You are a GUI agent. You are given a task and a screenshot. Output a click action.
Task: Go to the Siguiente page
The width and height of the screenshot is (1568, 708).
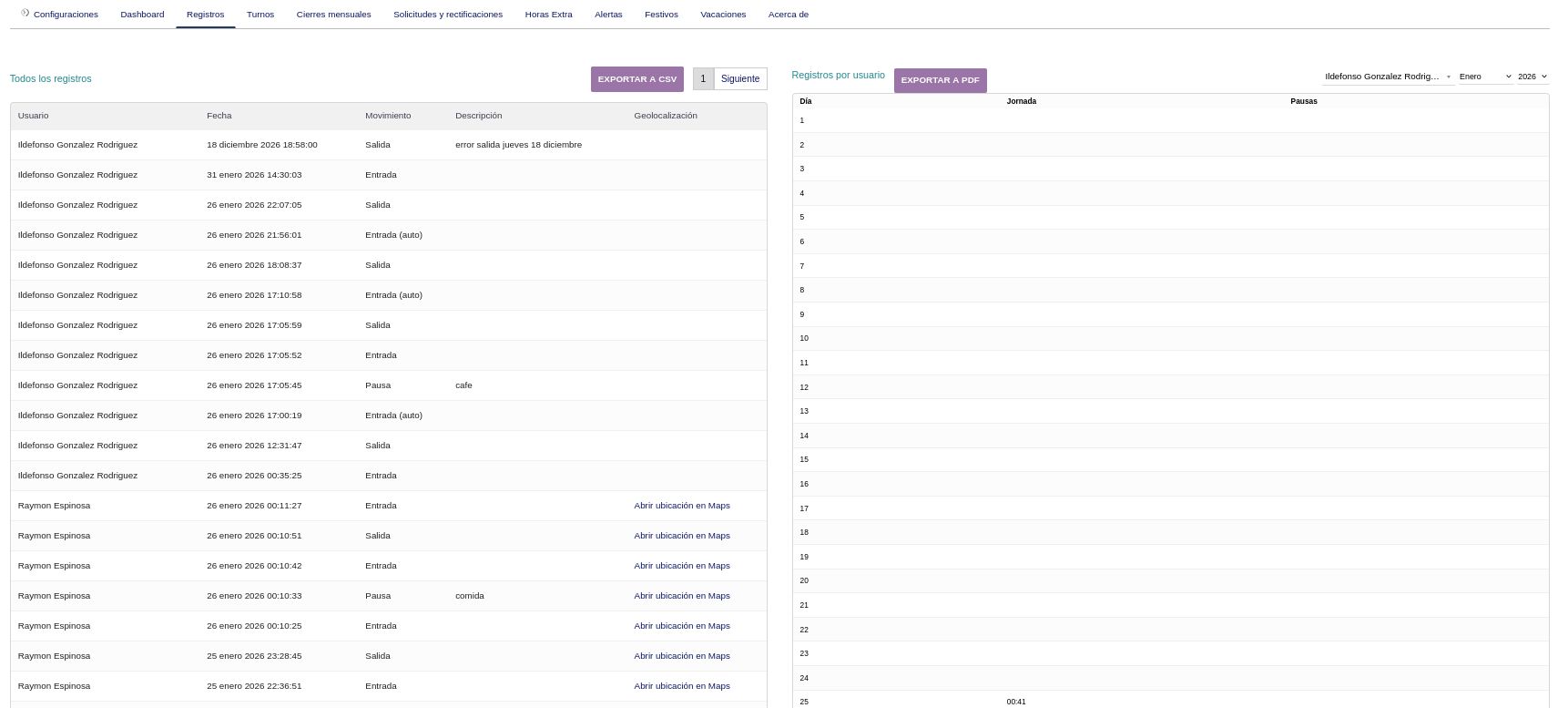(739, 79)
